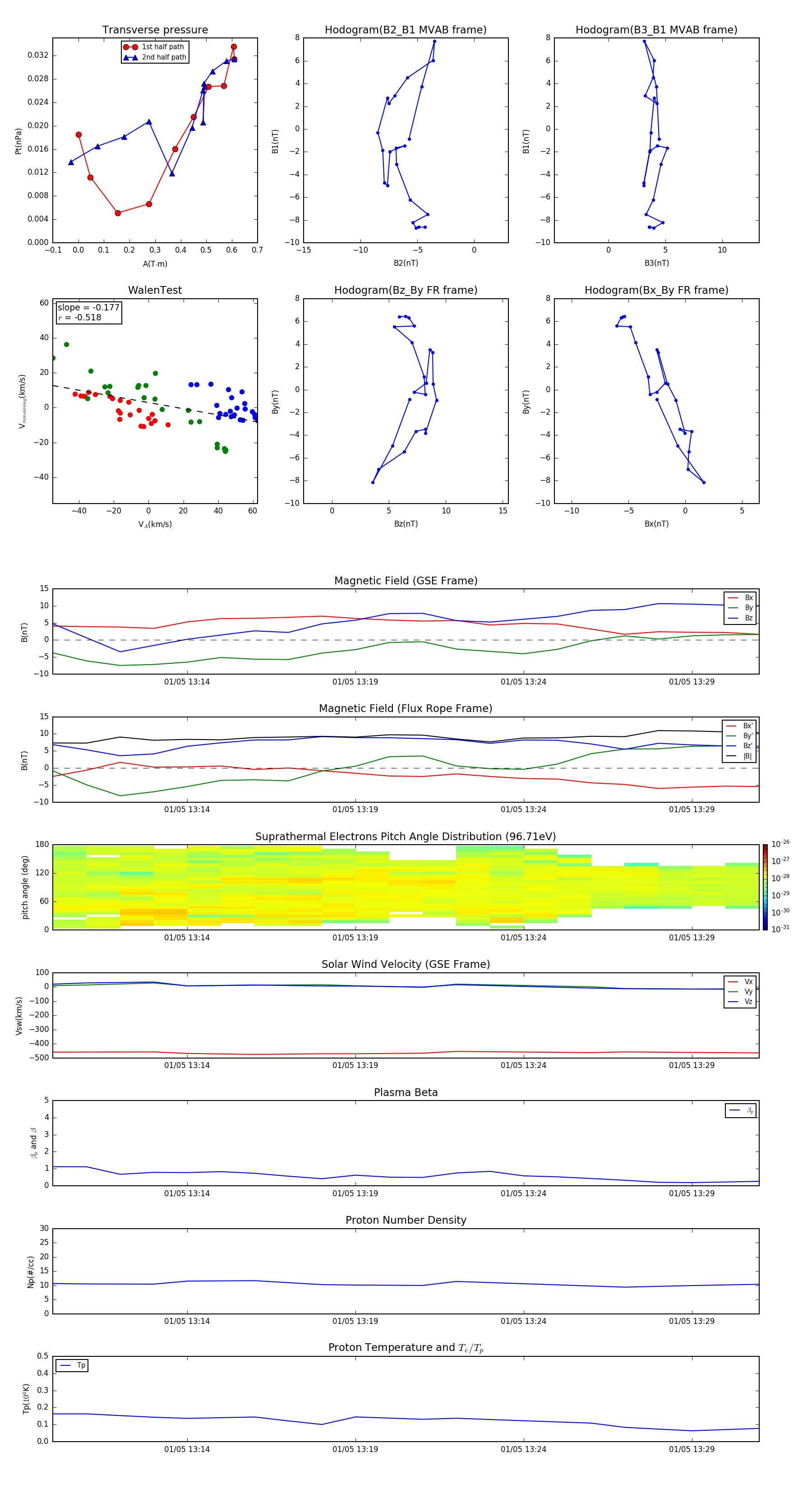The image size is (812, 1489).
Task: Click 'Suprathermal Electrons Pitch Angle Distribution' title
Action: coord(406,837)
